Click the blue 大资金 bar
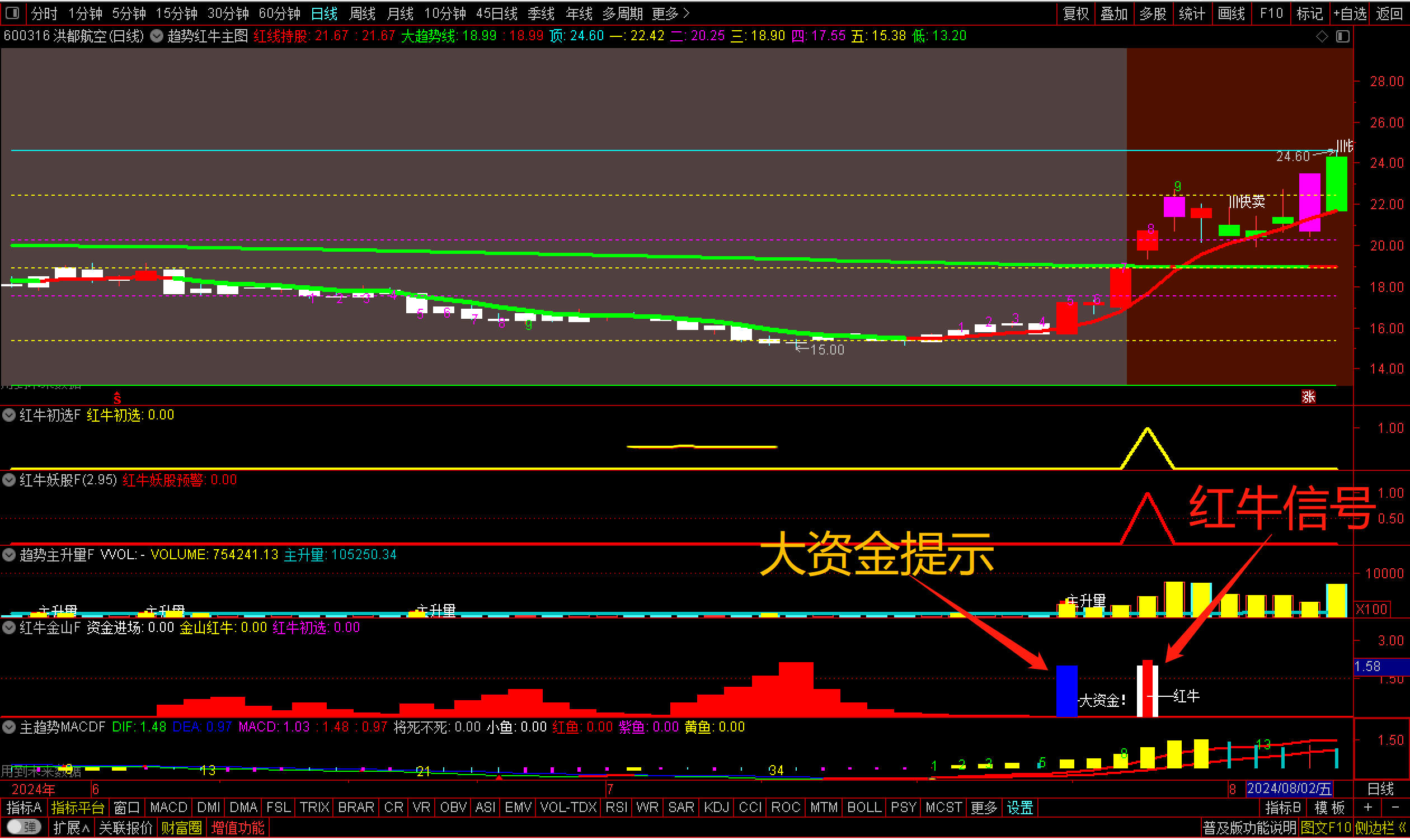Image resolution: width=1410 pixels, height=840 pixels. pyautogui.click(x=1067, y=691)
